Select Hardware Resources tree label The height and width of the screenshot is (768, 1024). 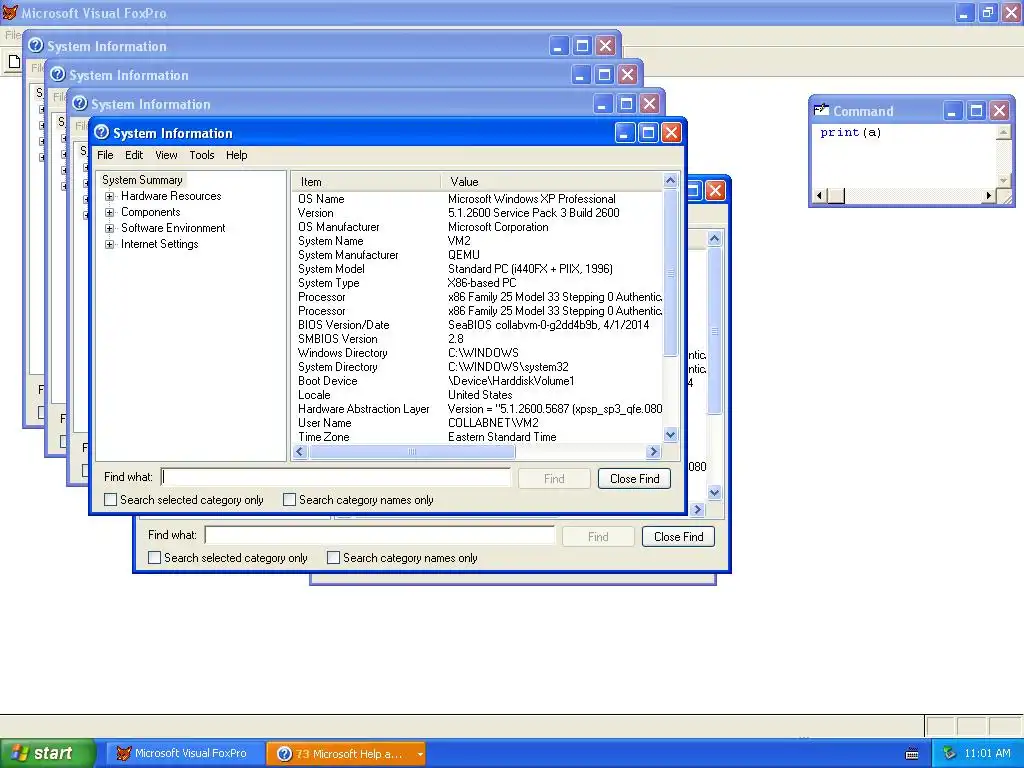[171, 196]
